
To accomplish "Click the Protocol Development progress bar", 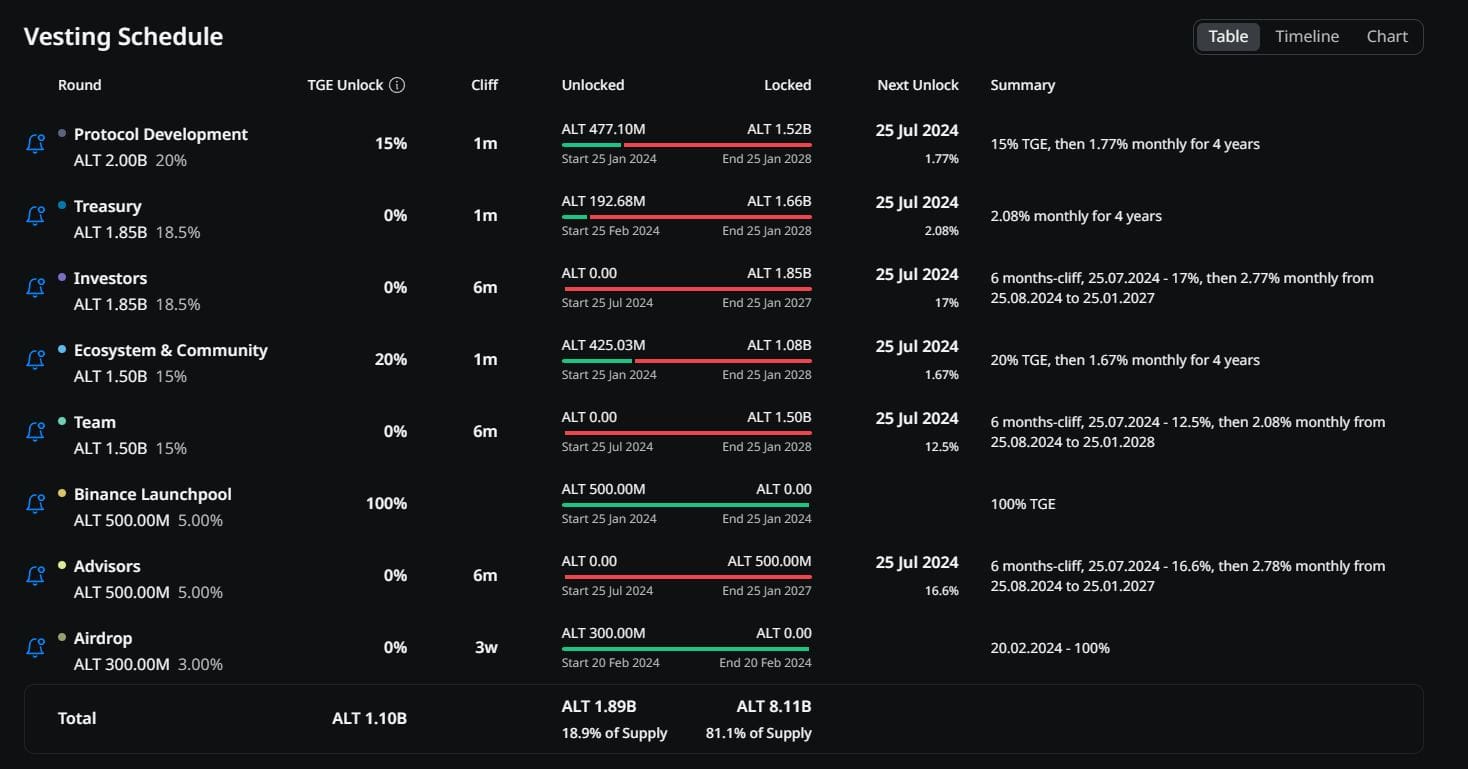I will click(687, 145).
